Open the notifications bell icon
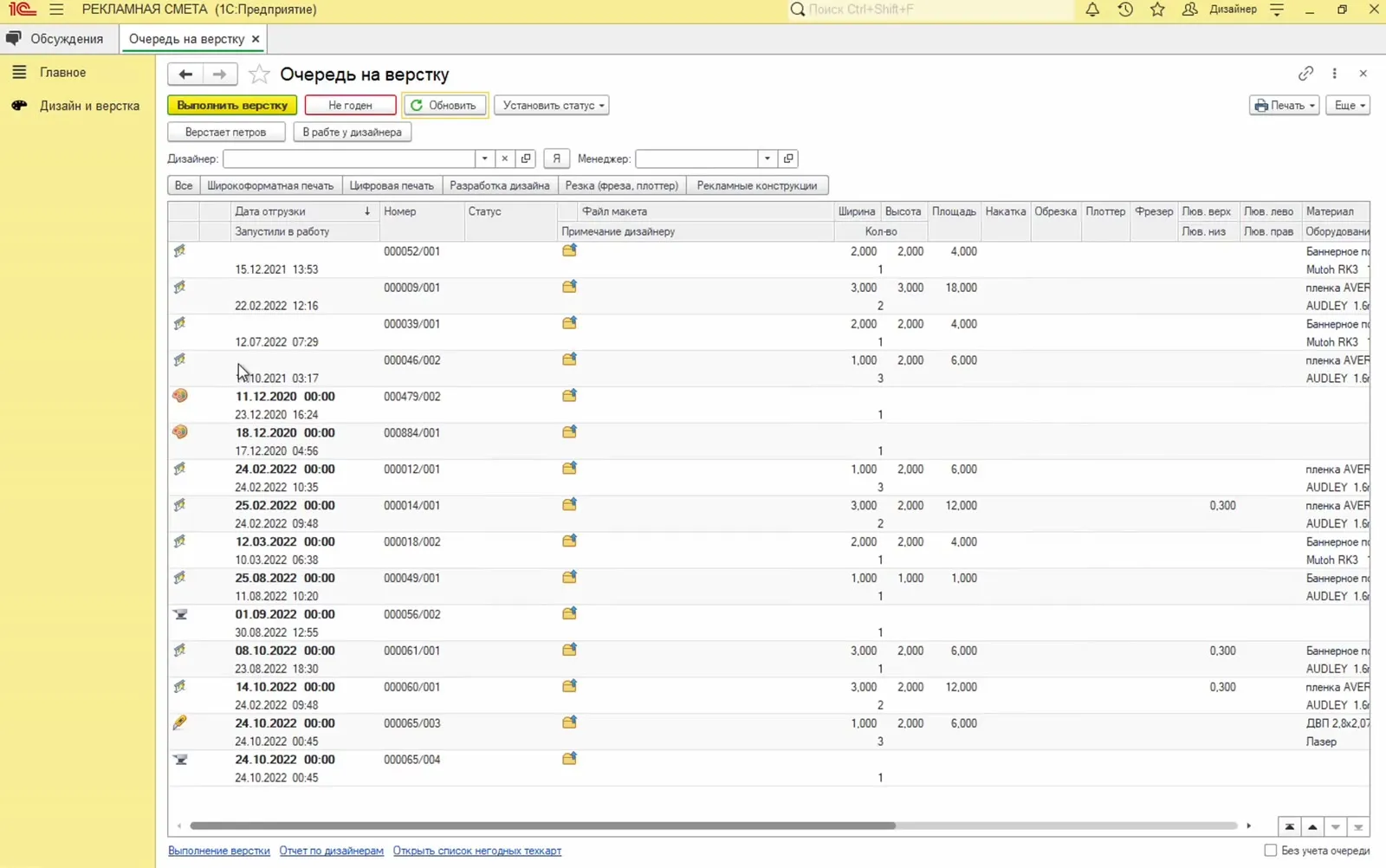The height and width of the screenshot is (868, 1386). [x=1092, y=10]
